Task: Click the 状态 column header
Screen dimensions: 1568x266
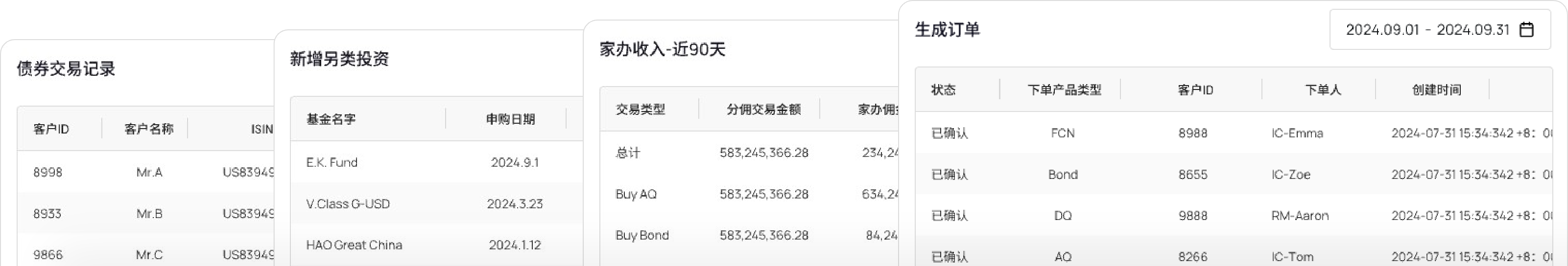Action: pyautogui.click(x=944, y=90)
